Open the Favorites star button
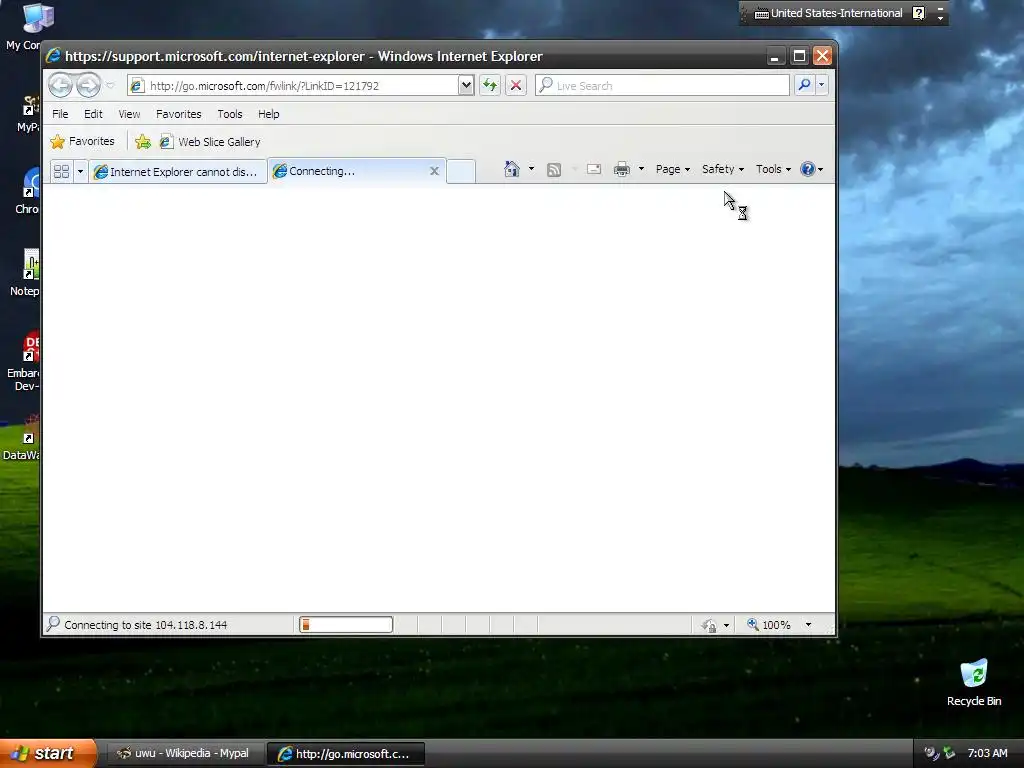This screenshot has width=1024, height=768. [x=82, y=141]
